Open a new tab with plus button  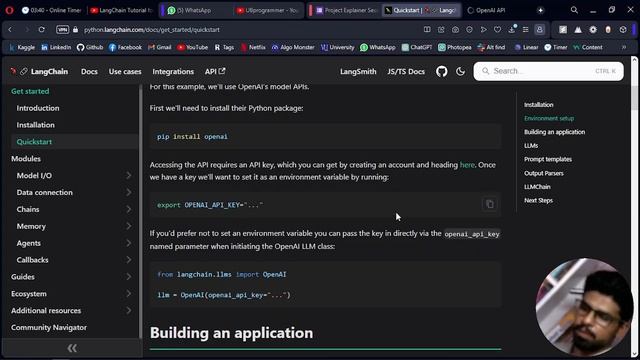tap(540, 10)
